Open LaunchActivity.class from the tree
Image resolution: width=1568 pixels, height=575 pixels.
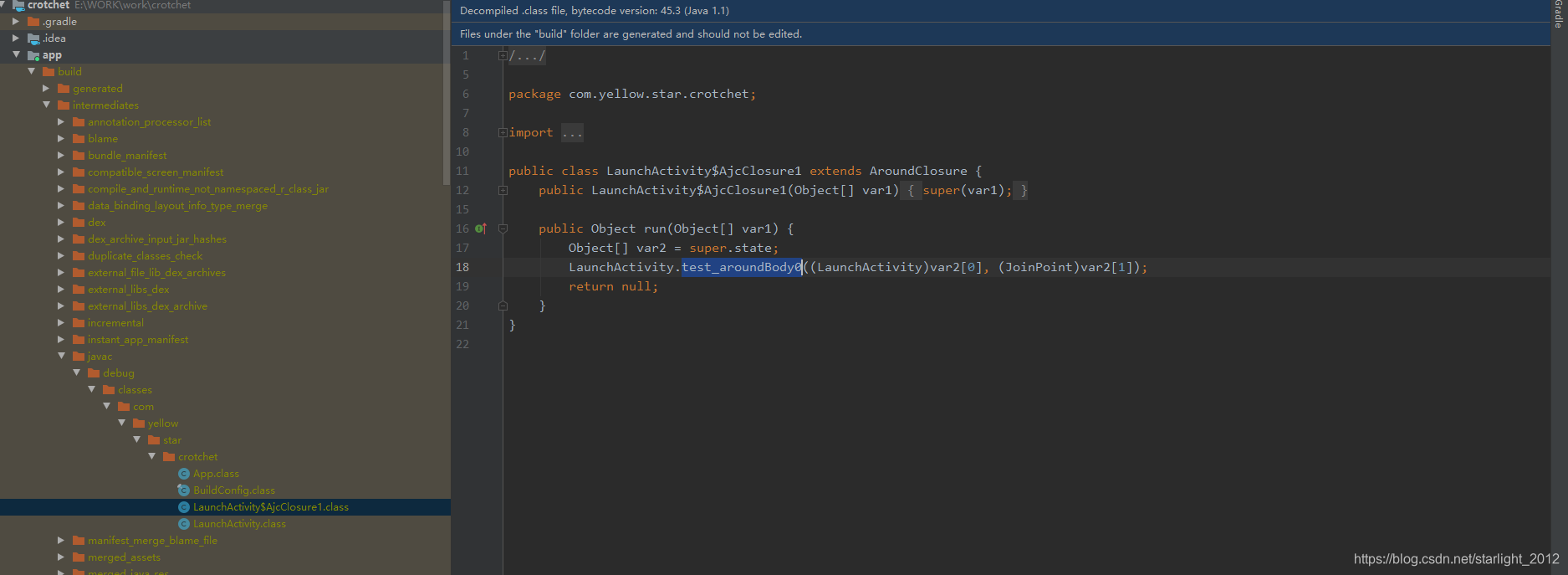tap(239, 524)
